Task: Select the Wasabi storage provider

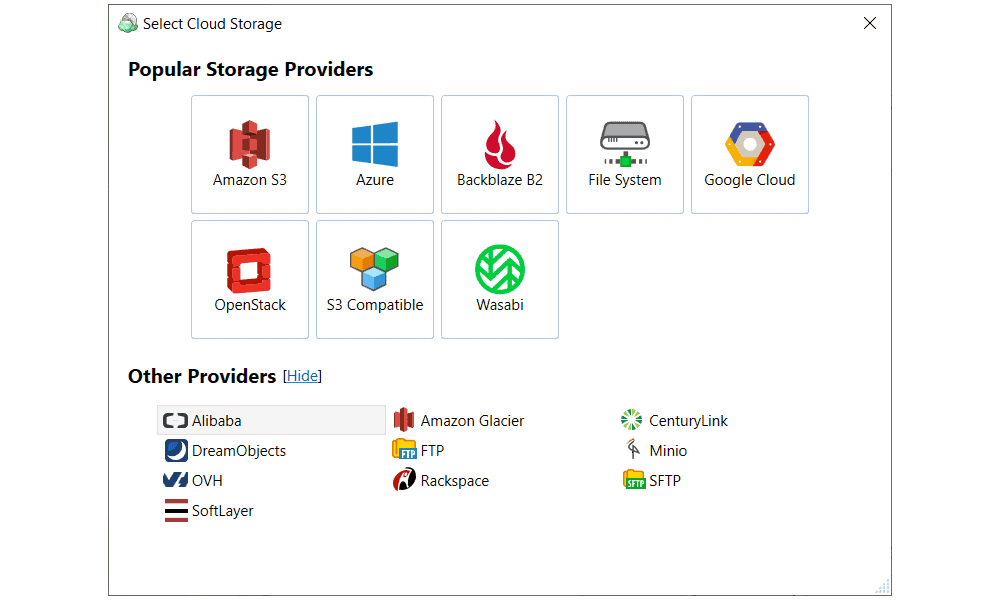Action: tap(499, 279)
